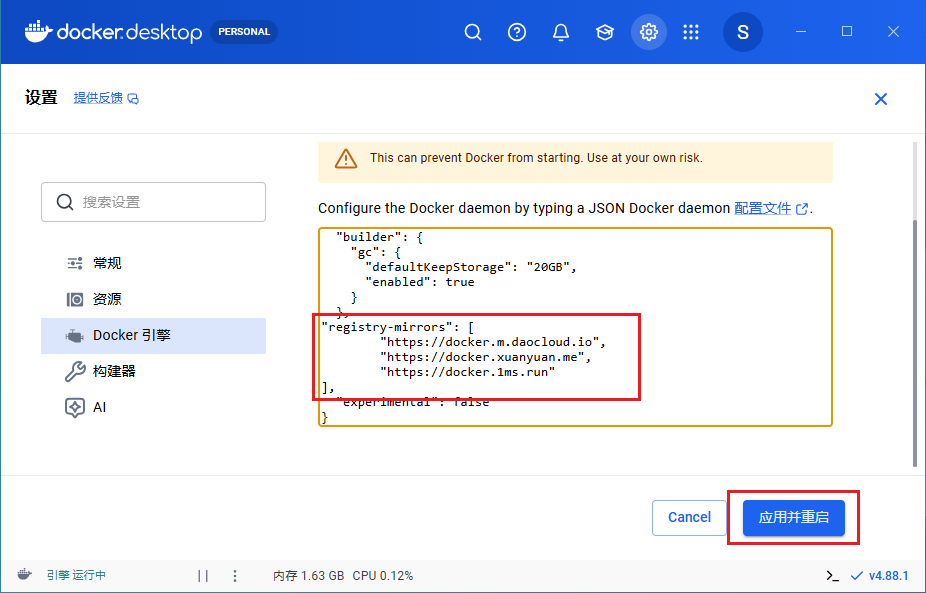Close the settings panel with X
Image resolution: width=926 pixels, height=593 pixels.
pyautogui.click(x=881, y=99)
